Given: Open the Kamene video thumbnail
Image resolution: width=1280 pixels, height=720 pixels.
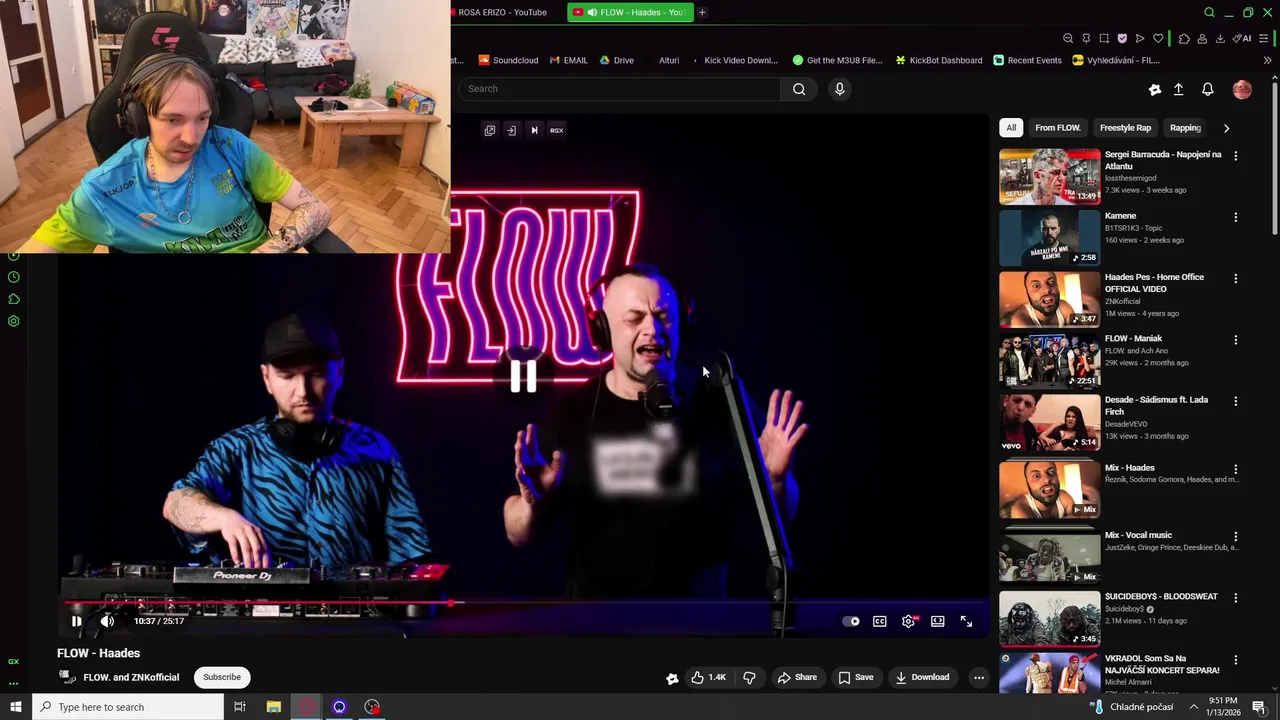Looking at the screenshot, I should click(x=1049, y=237).
